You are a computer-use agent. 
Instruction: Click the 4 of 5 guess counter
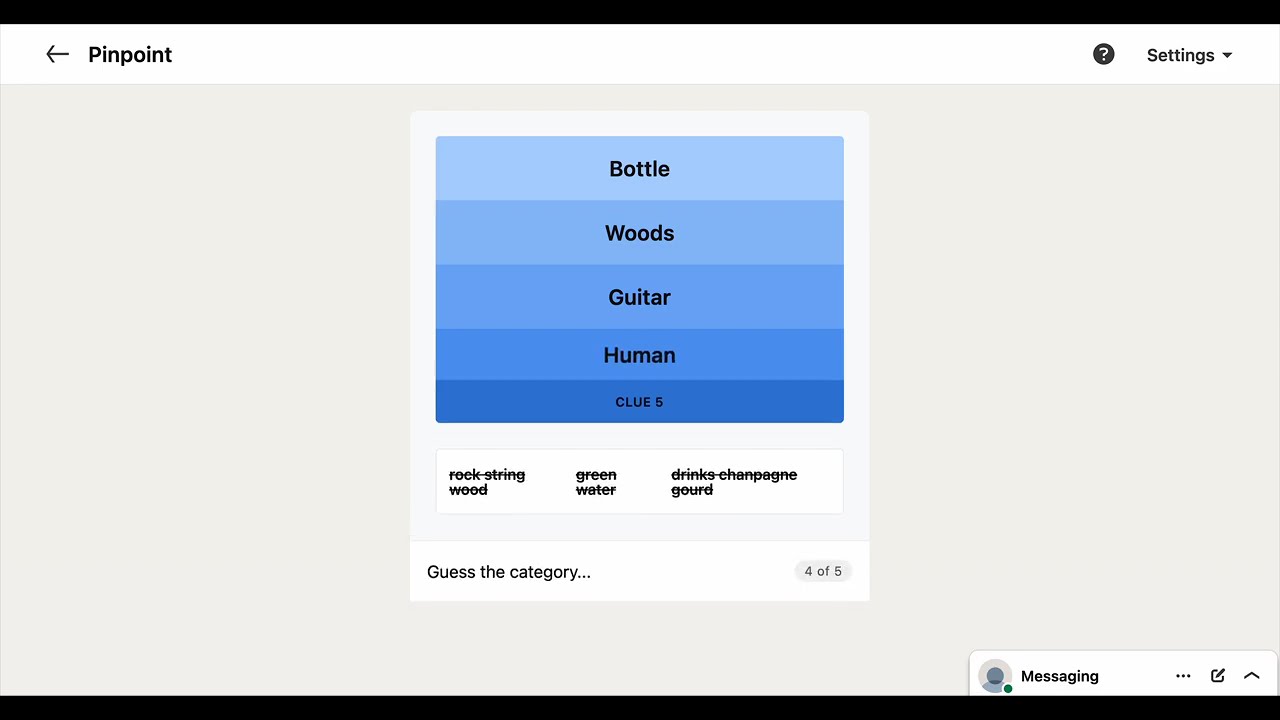[x=823, y=571]
